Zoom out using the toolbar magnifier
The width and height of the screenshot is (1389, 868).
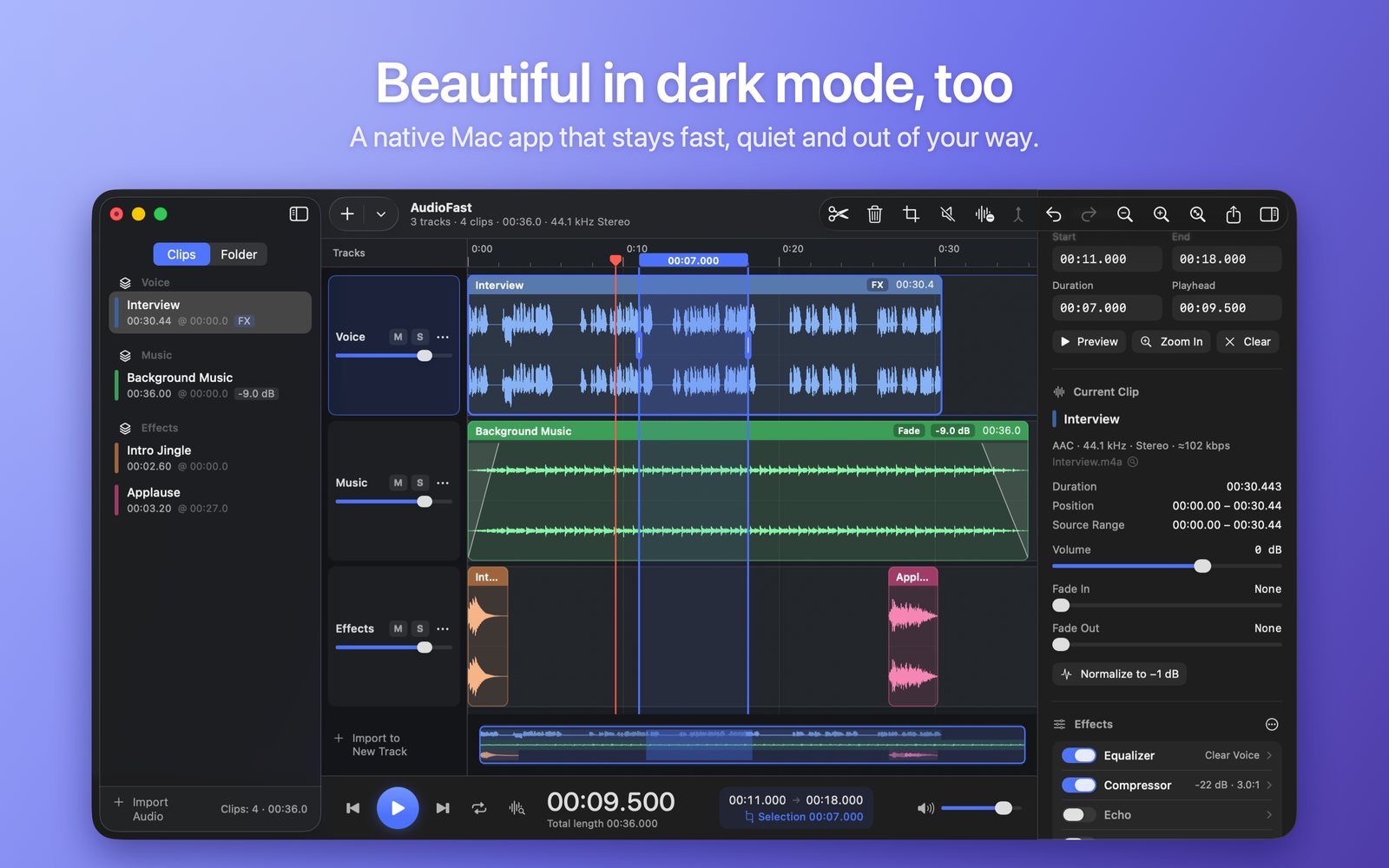pyautogui.click(x=1125, y=214)
